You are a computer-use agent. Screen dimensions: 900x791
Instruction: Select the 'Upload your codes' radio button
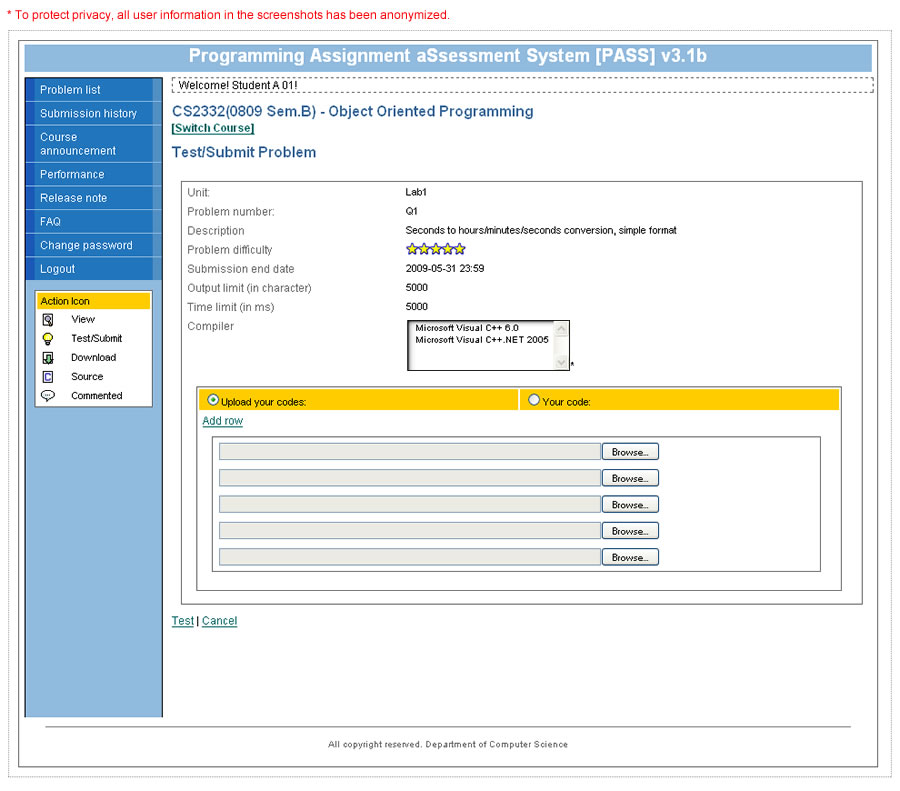pyautogui.click(x=212, y=400)
